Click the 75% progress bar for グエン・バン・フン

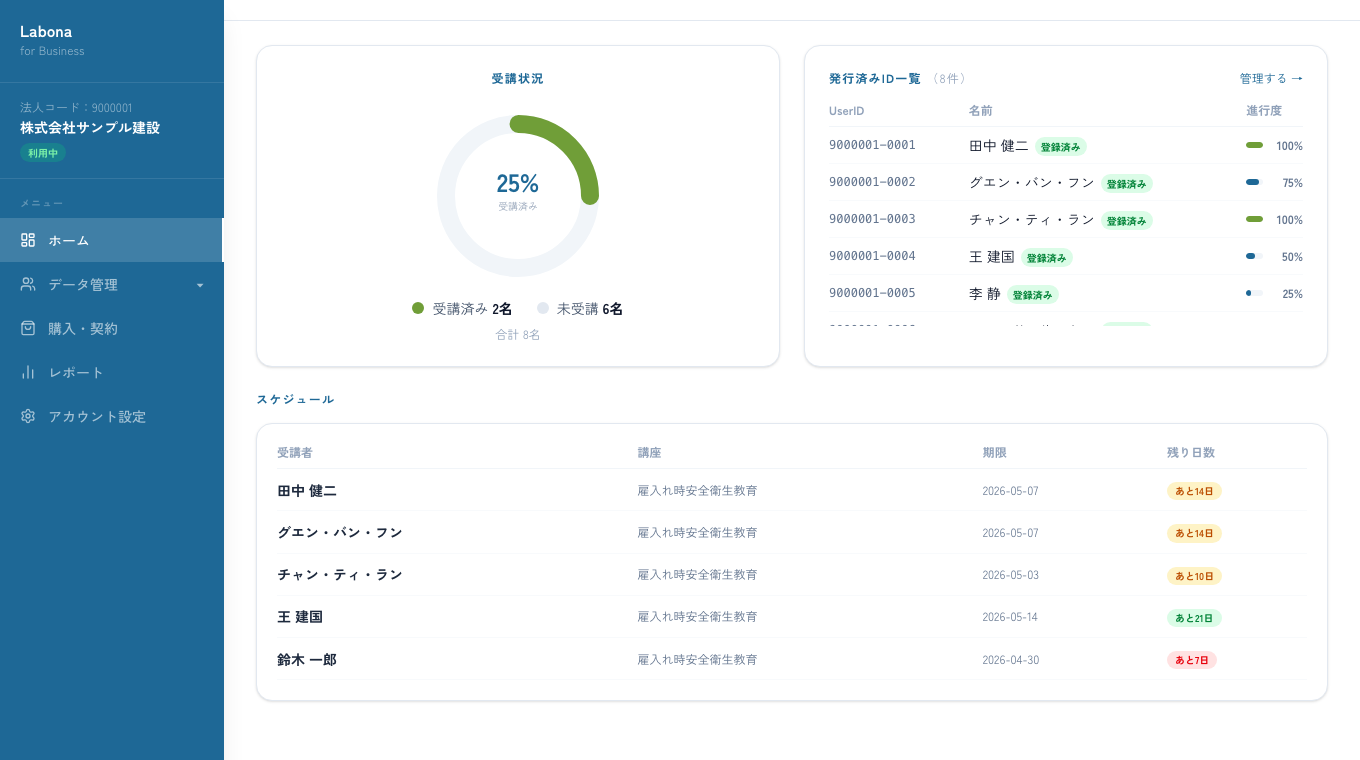click(1254, 183)
